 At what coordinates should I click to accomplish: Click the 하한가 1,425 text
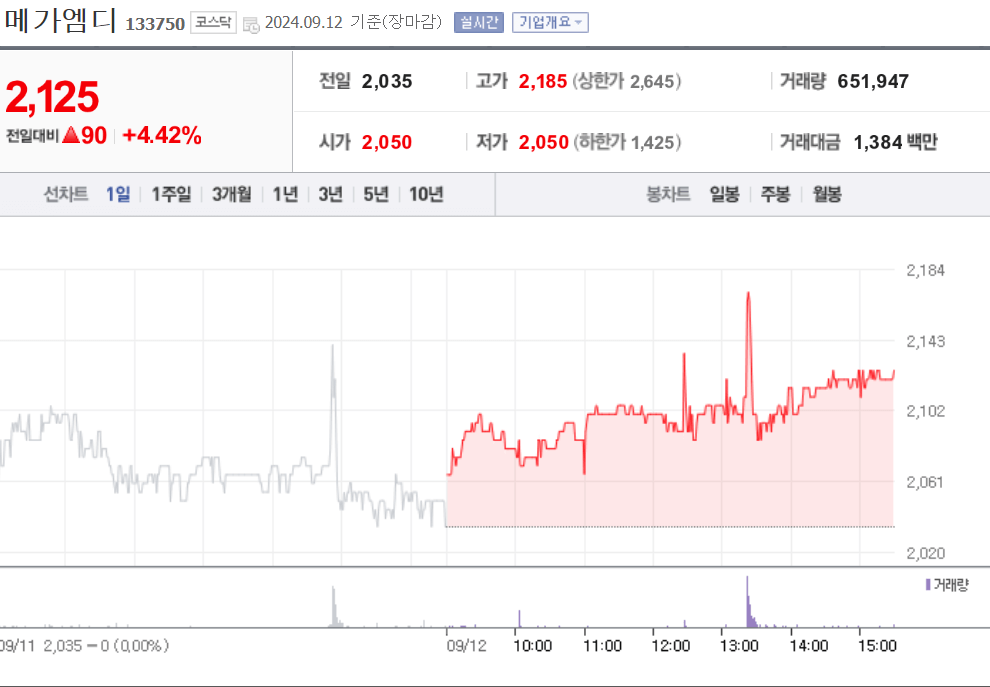pyautogui.click(x=626, y=142)
